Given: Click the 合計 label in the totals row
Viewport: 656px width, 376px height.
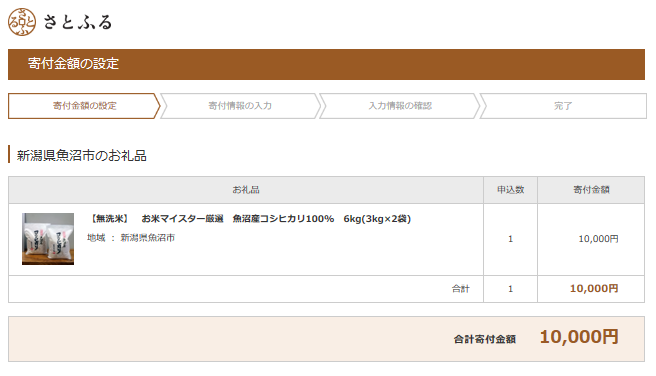Looking at the screenshot, I should click(461, 289).
